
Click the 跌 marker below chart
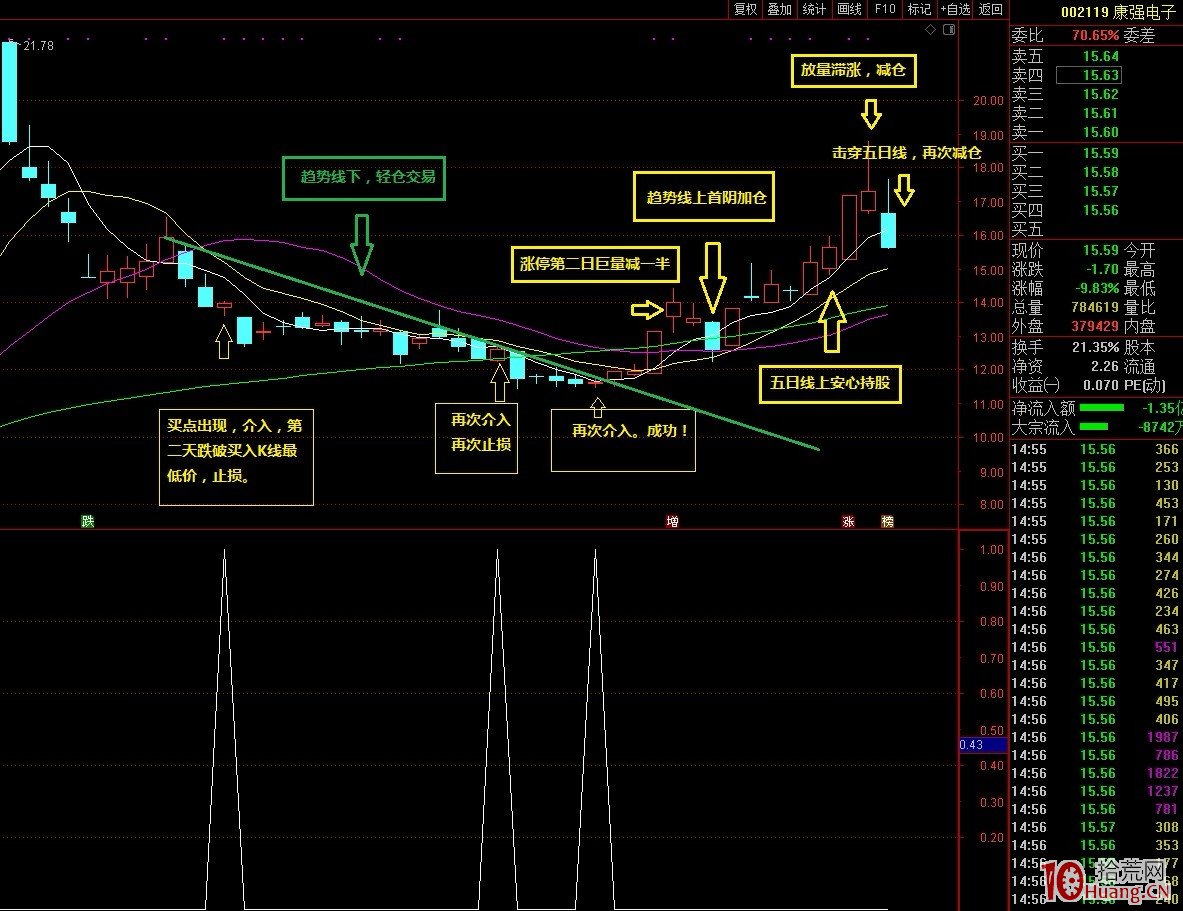click(x=88, y=521)
